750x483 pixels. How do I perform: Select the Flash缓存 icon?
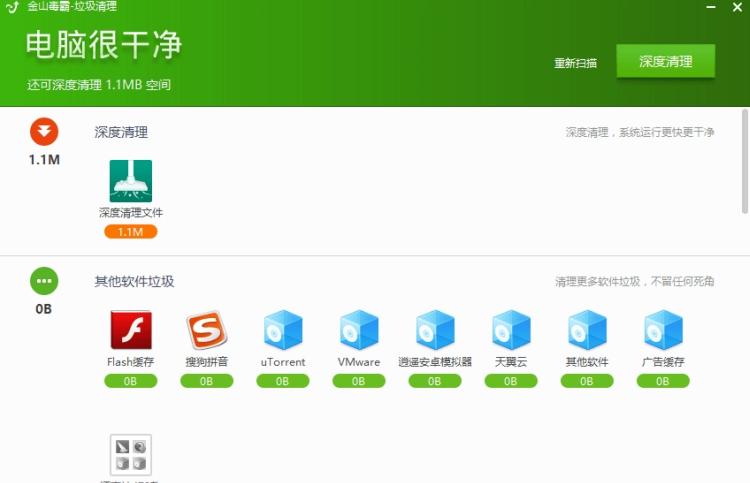[131, 330]
